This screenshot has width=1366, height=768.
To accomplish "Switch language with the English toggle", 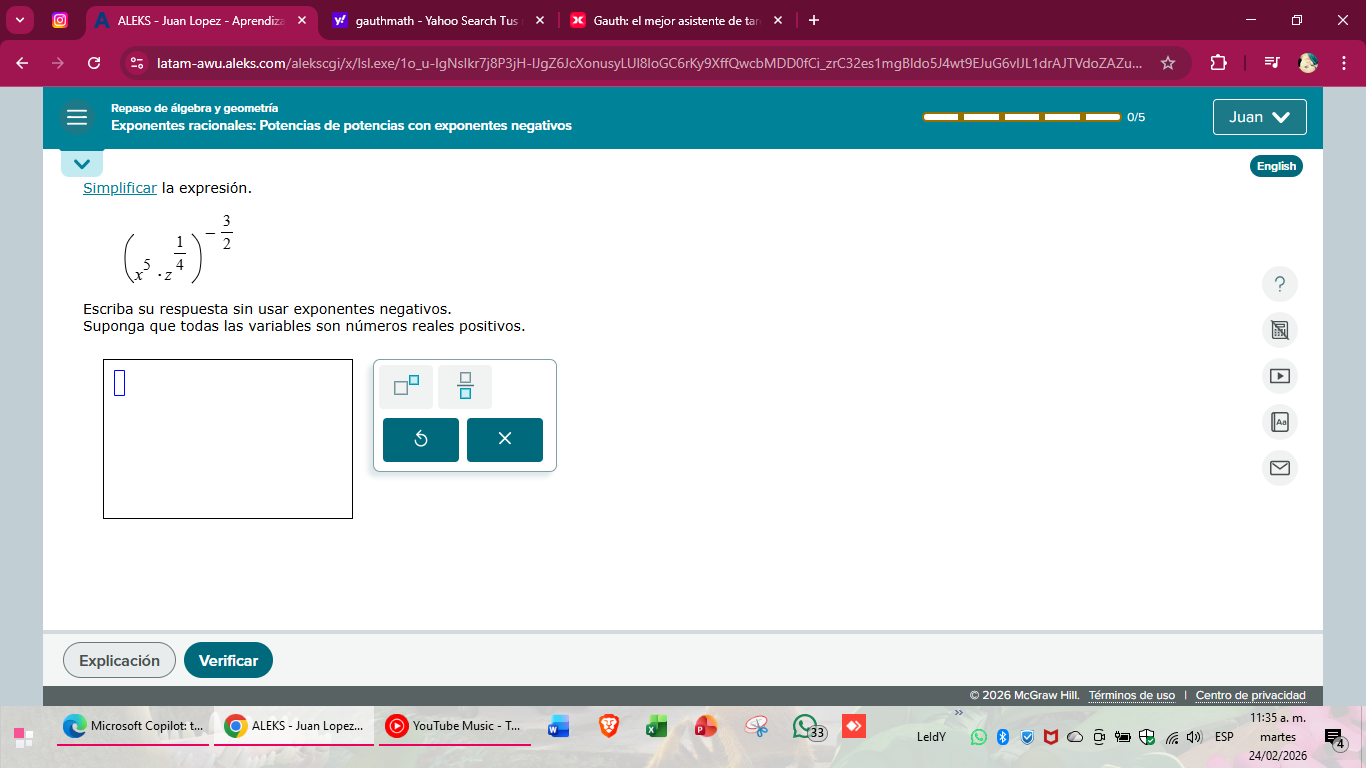I will coord(1275,166).
